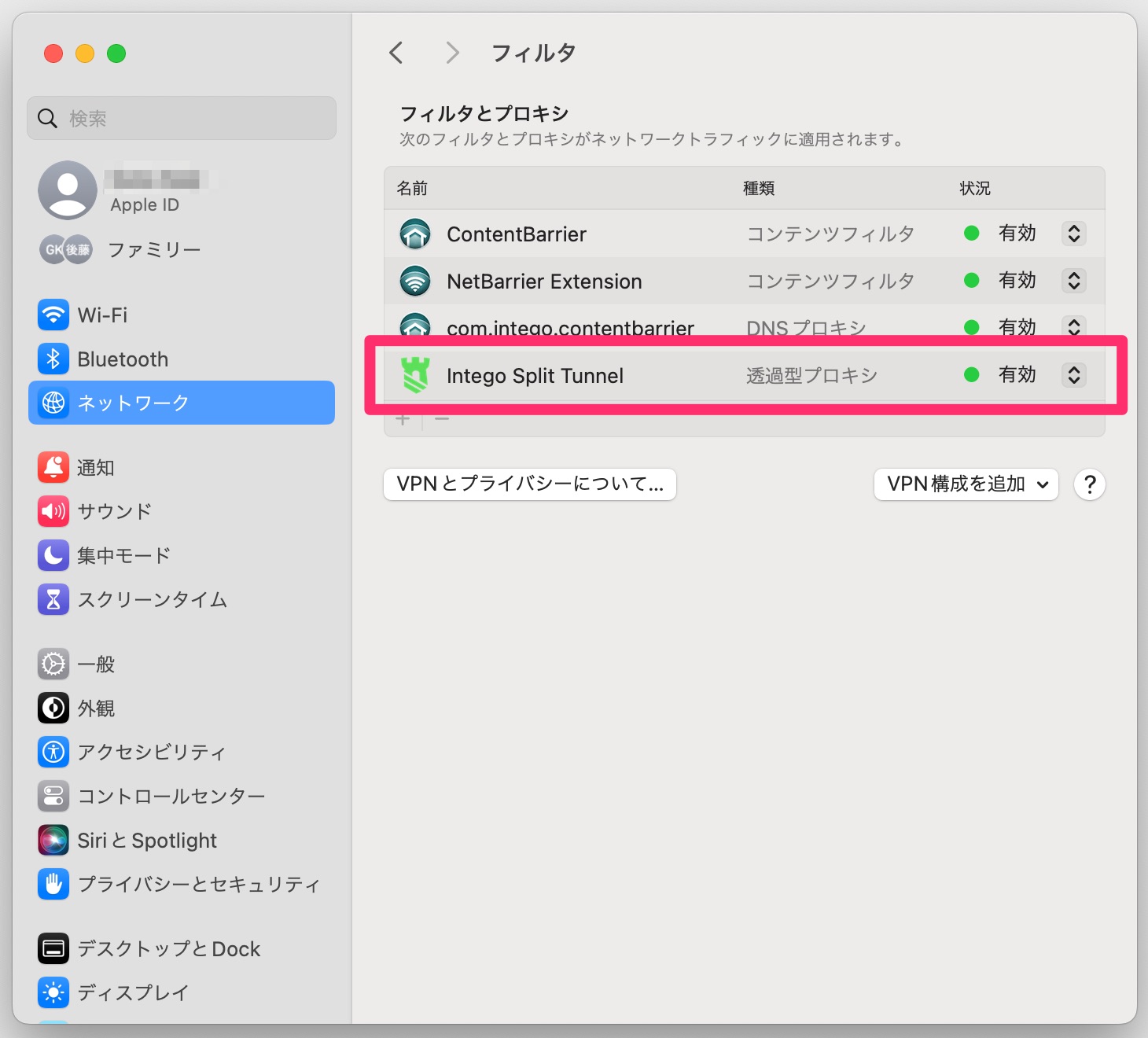
Task: Click the 透過型プロキシ type cell
Action: point(811,376)
